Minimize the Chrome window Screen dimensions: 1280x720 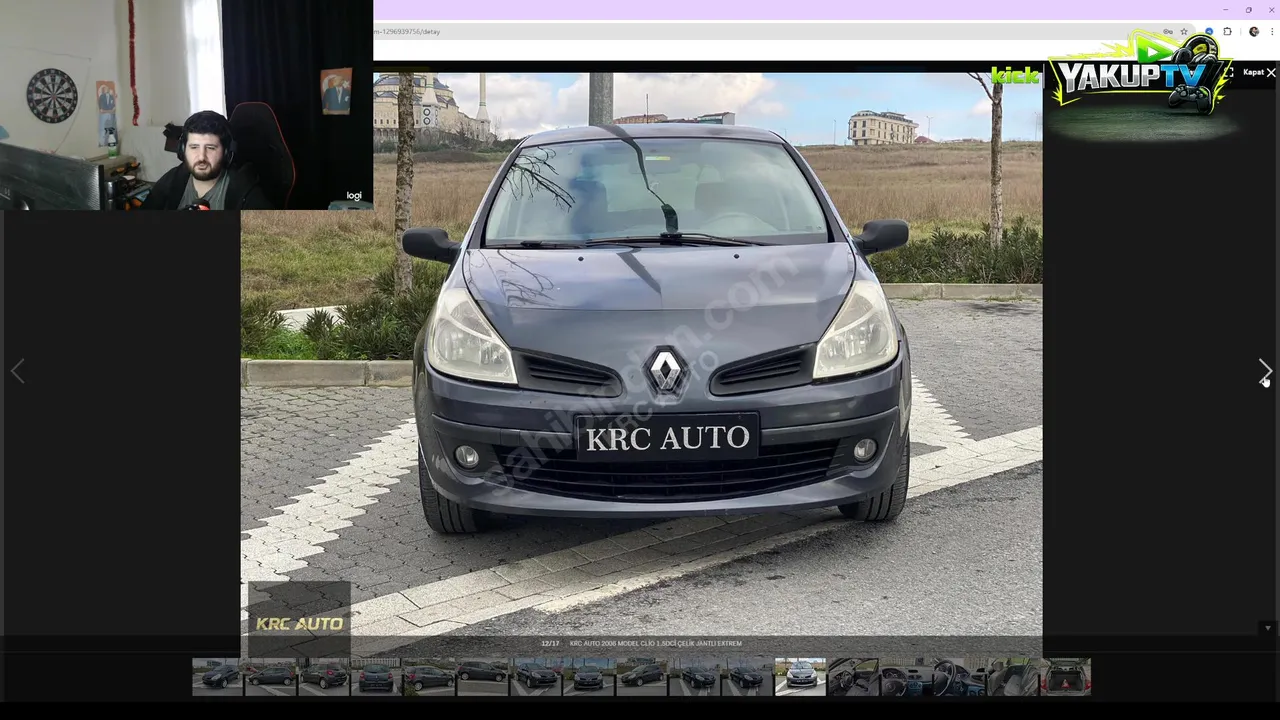[1226, 10]
